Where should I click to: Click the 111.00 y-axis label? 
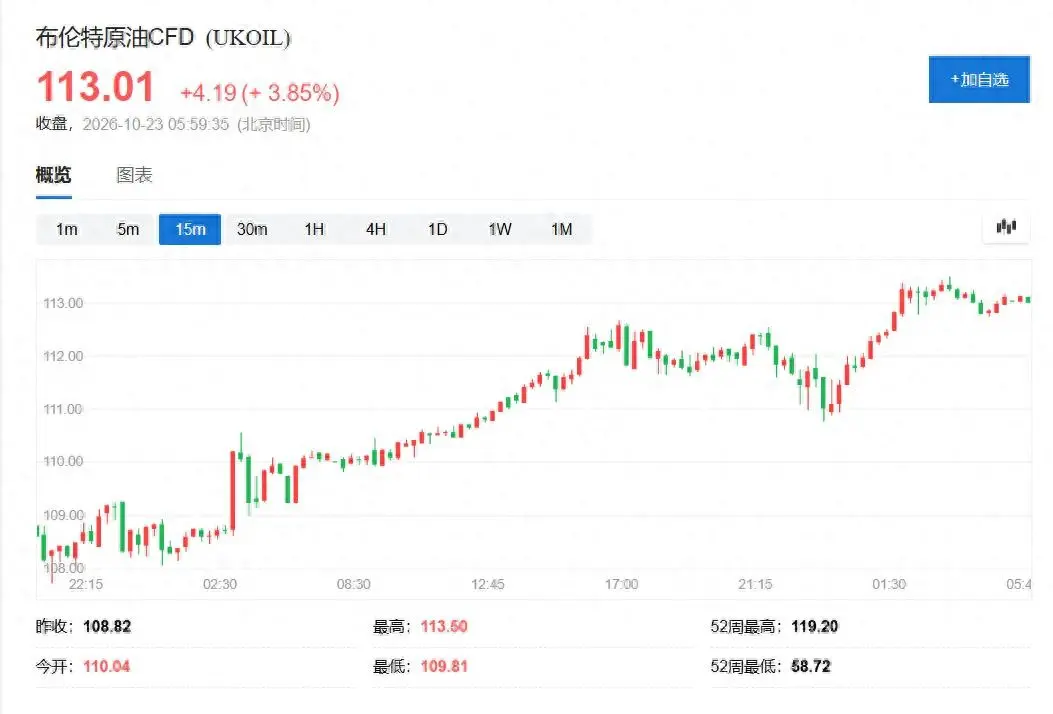click(x=63, y=409)
